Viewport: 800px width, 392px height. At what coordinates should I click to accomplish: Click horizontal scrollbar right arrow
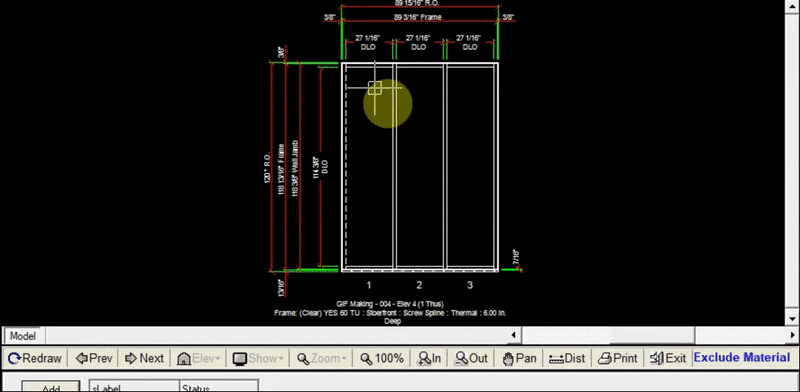793,335
